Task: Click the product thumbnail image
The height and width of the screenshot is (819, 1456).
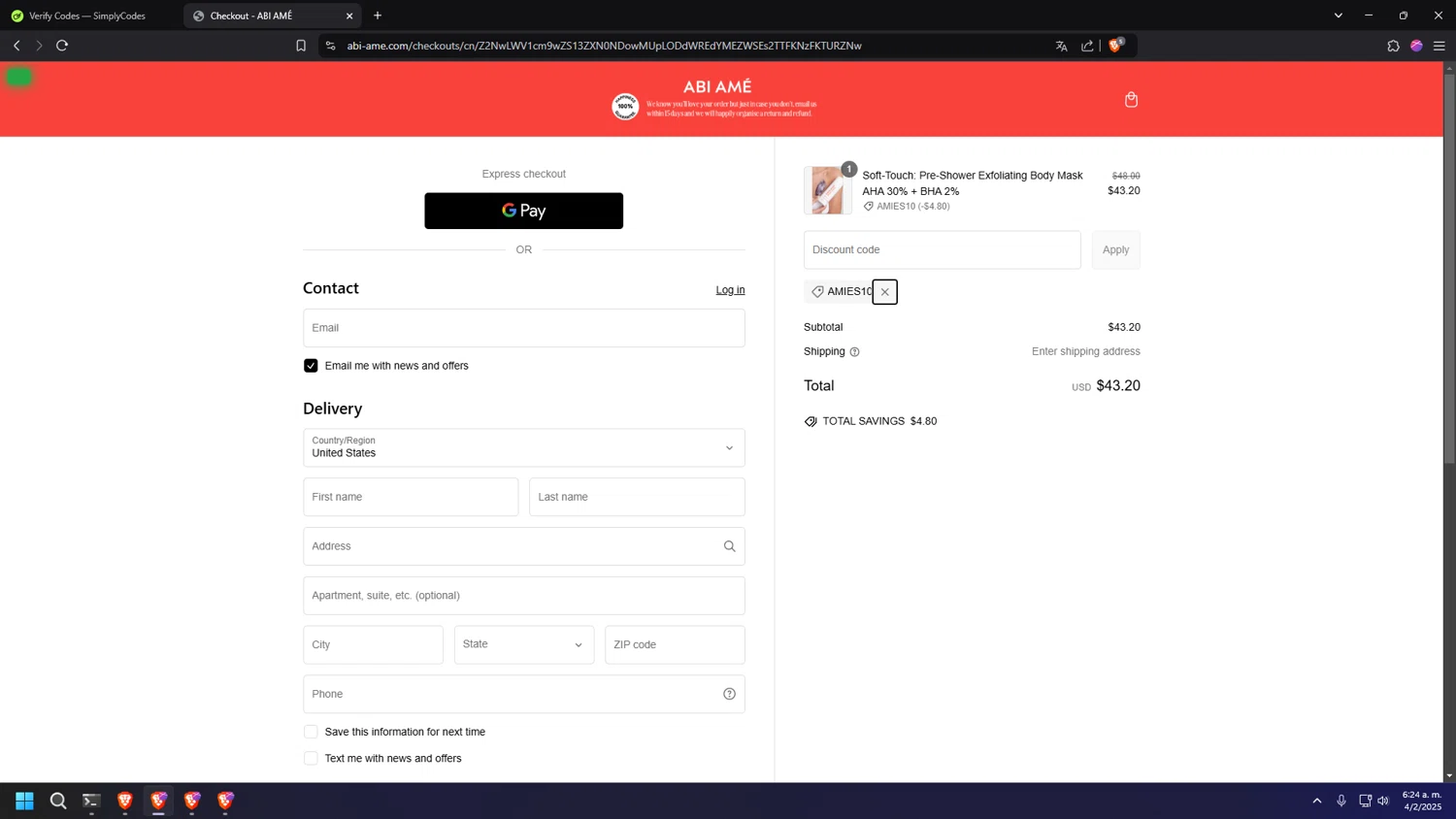Action: pos(828,190)
